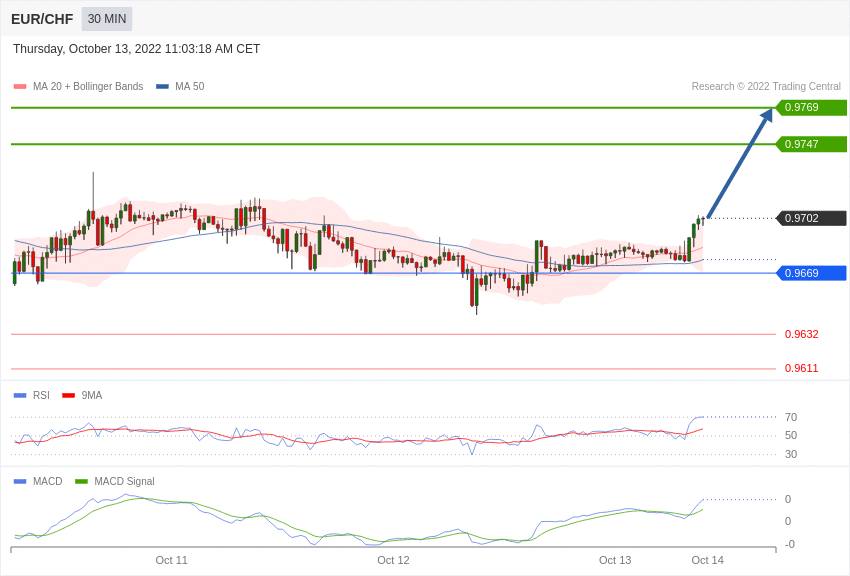850x576 pixels.
Task: Select the 0.9769 green resistance label
Action: 811,107
